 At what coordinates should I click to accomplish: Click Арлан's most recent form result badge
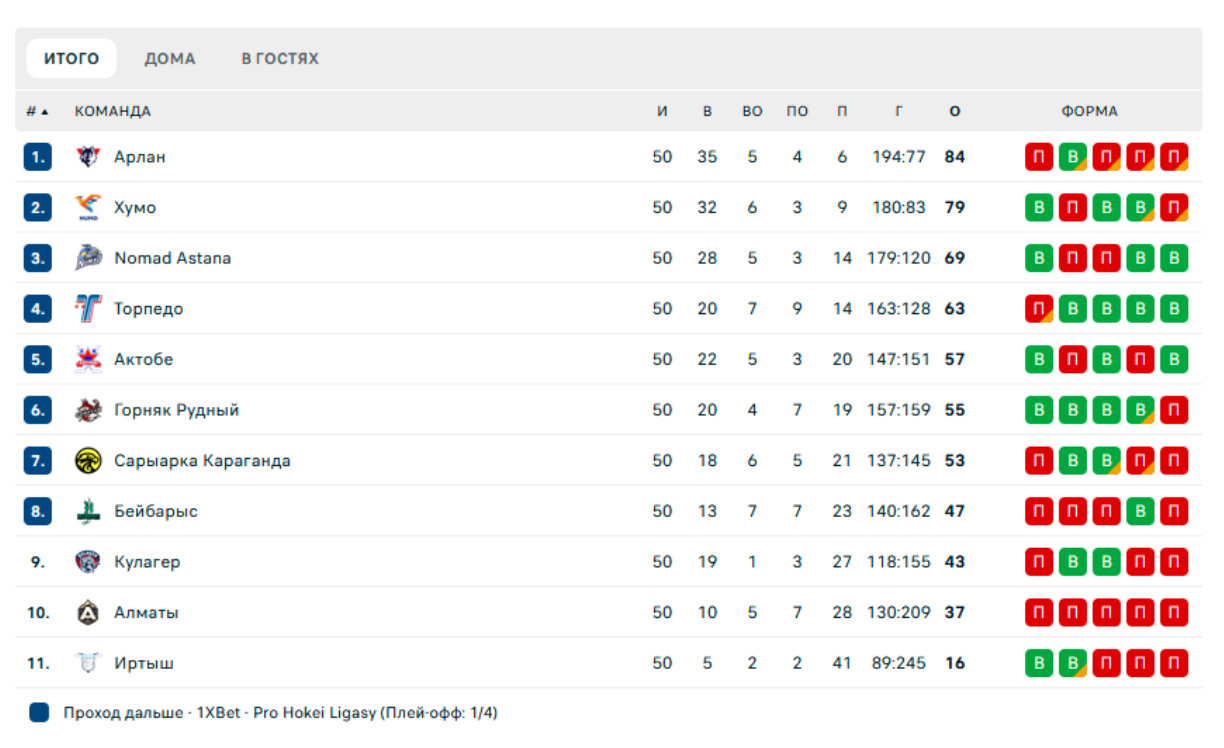pyautogui.click(x=1174, y=157)
